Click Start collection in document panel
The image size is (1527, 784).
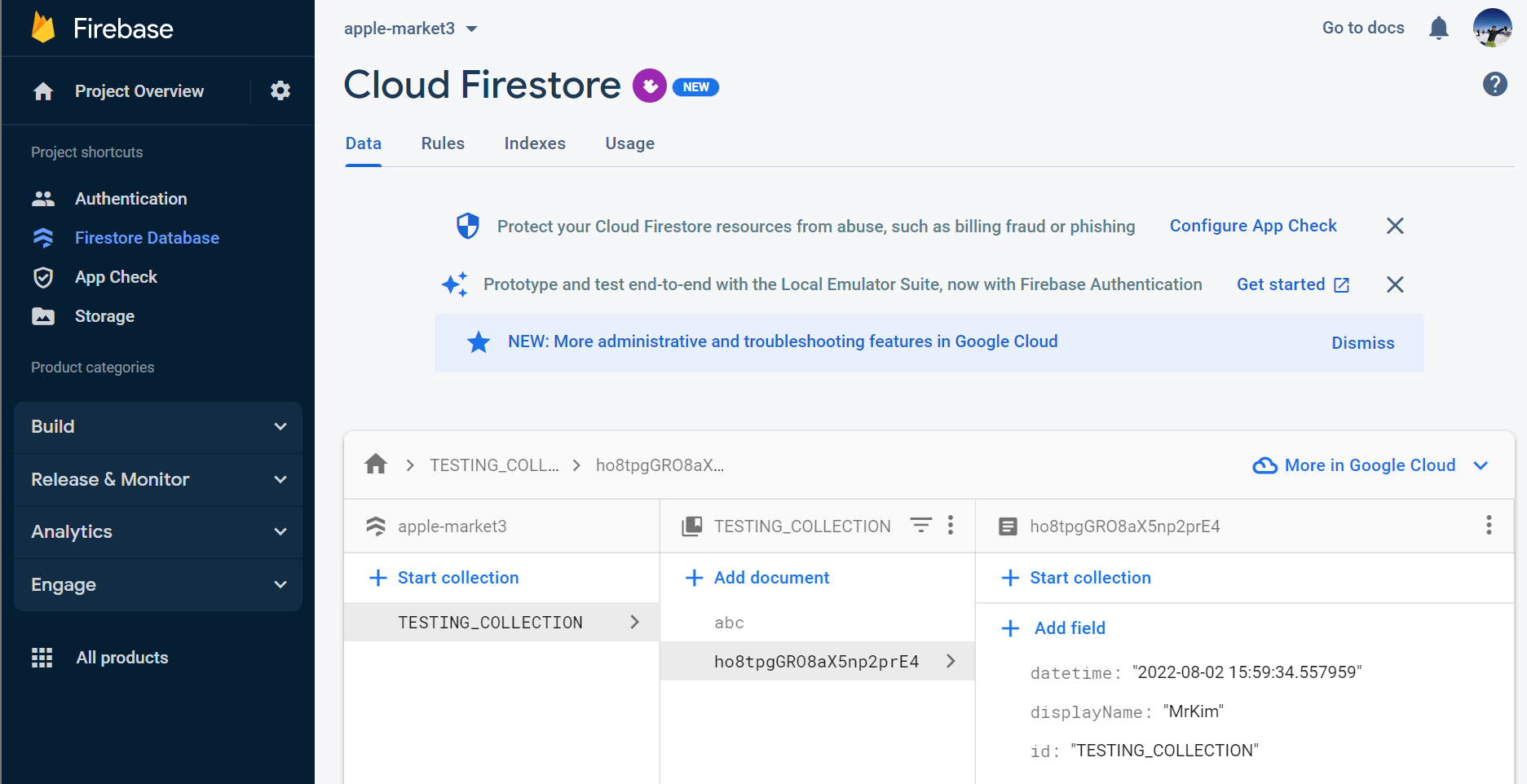(1076, 578)
